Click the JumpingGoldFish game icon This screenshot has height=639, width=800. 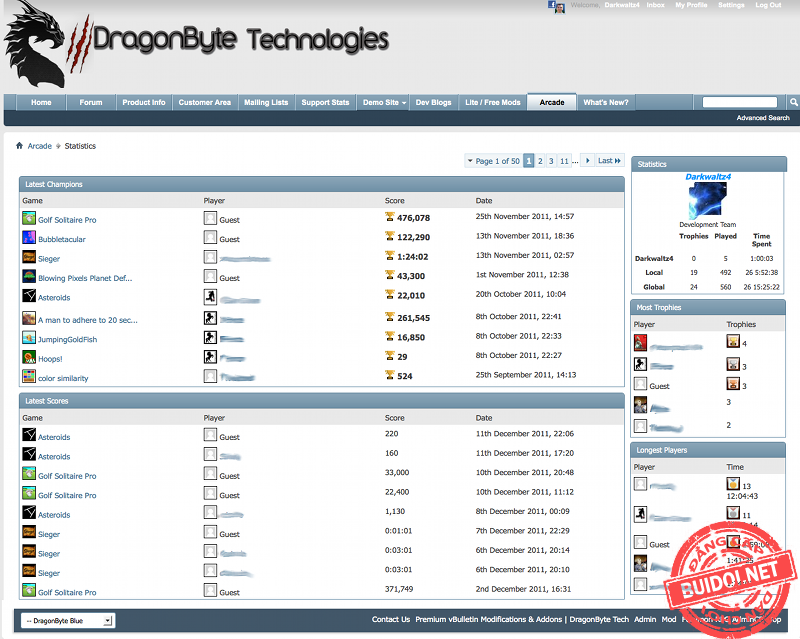pyautogui.click(x=29, y=338)
